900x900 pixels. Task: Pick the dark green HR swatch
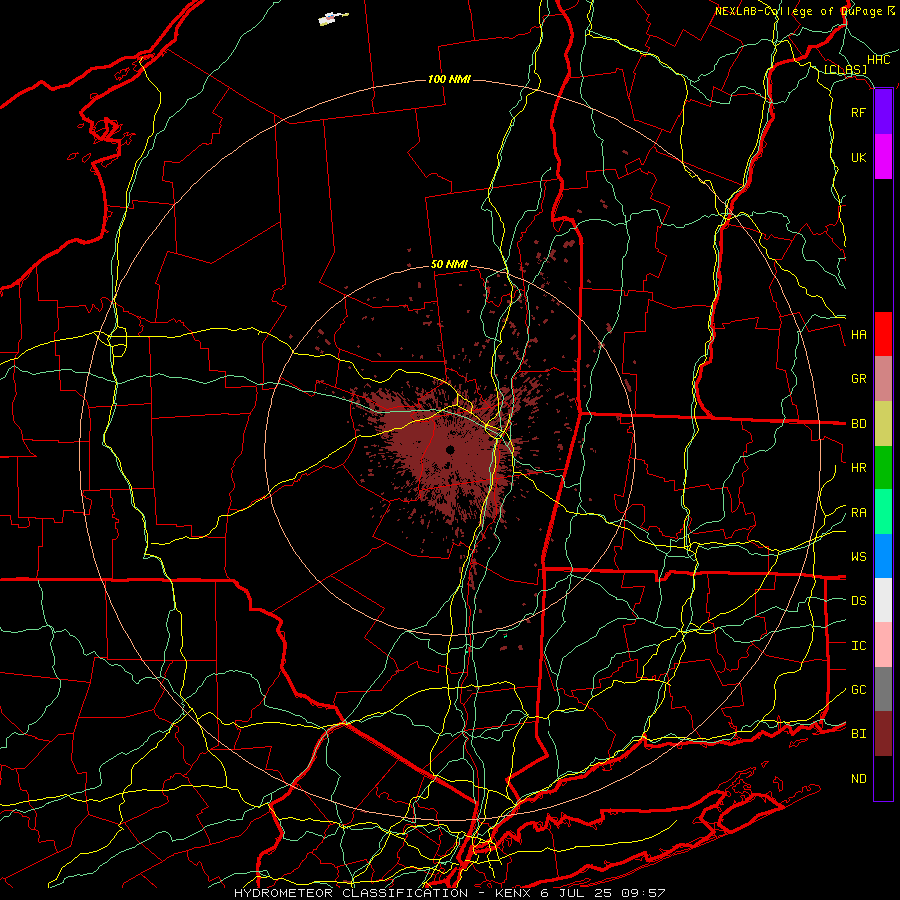pyautogui.click(x=883, y=468)
